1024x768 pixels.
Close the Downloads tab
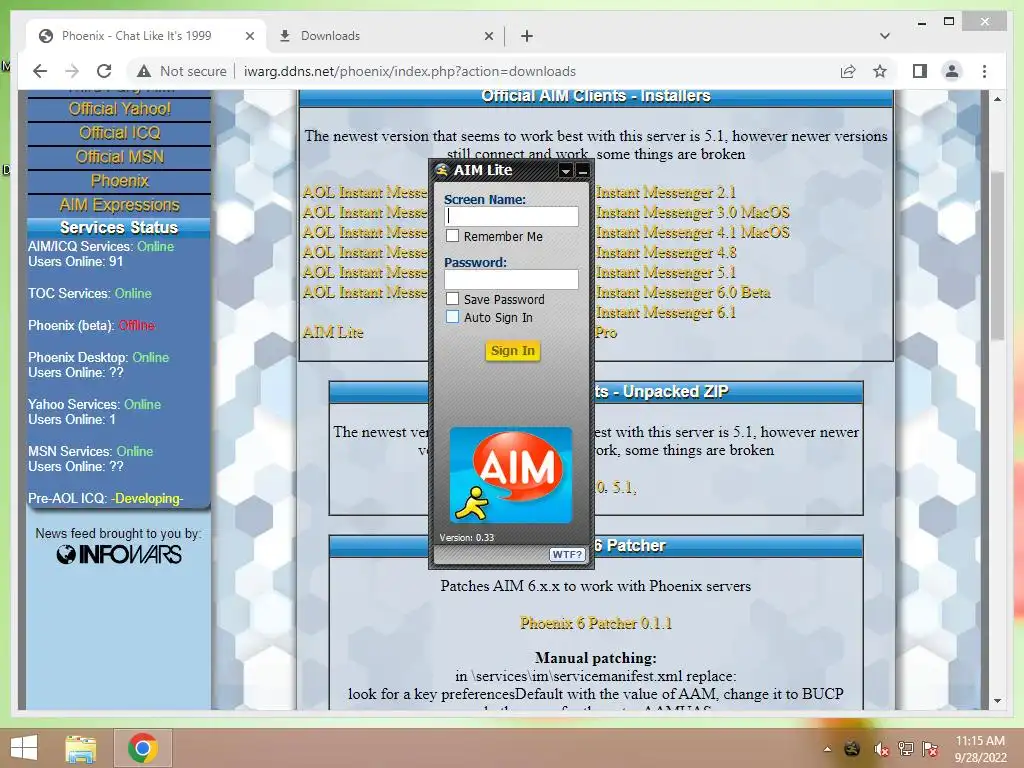click(488, 37)
